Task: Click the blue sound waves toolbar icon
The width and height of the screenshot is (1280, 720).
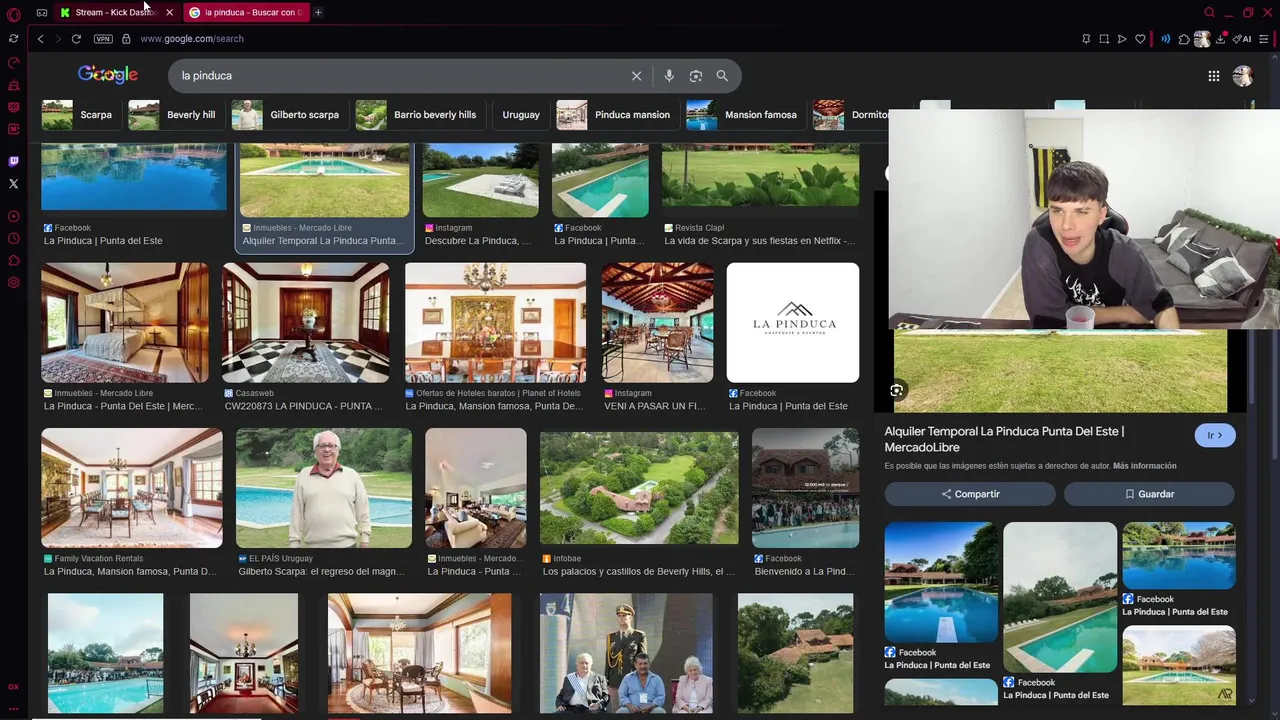Action: pos(1165,39)
